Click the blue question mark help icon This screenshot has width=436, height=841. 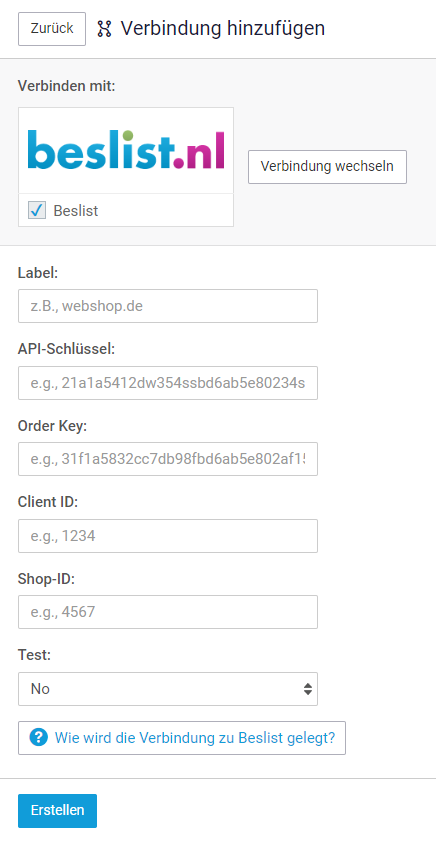39,738
